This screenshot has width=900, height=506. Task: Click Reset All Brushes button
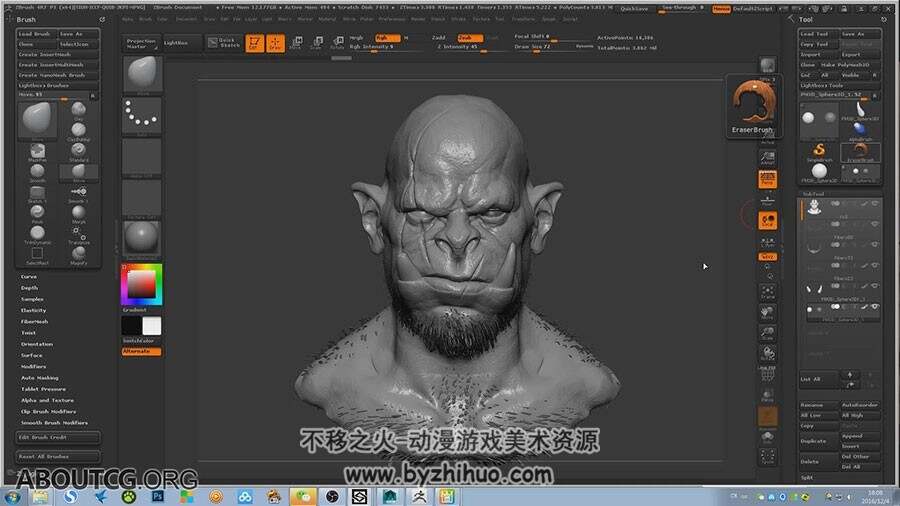pyautogui.click(x=57, y=457)
